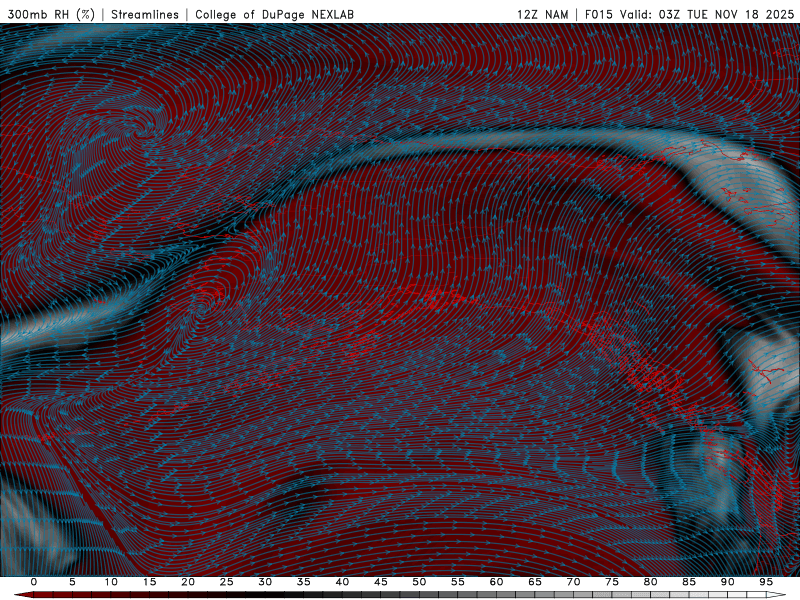Click the colorbar label "40"
This screenshot has width=800, height=600.
pos(342,582)
